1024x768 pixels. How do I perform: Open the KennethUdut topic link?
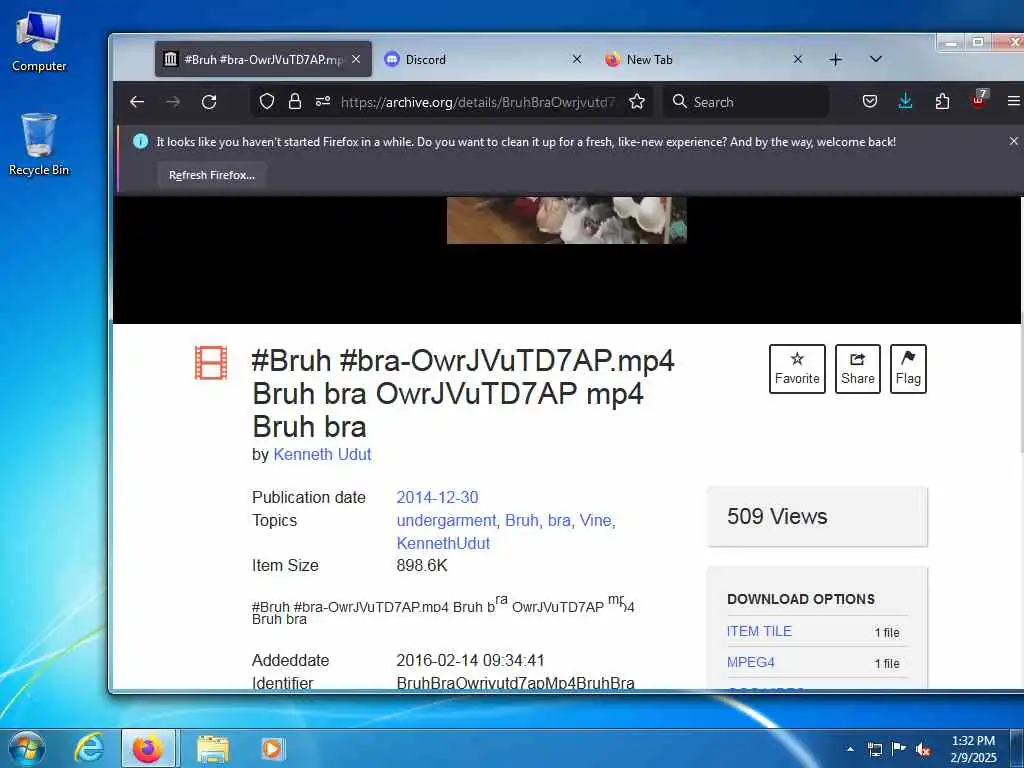(443, 543)
